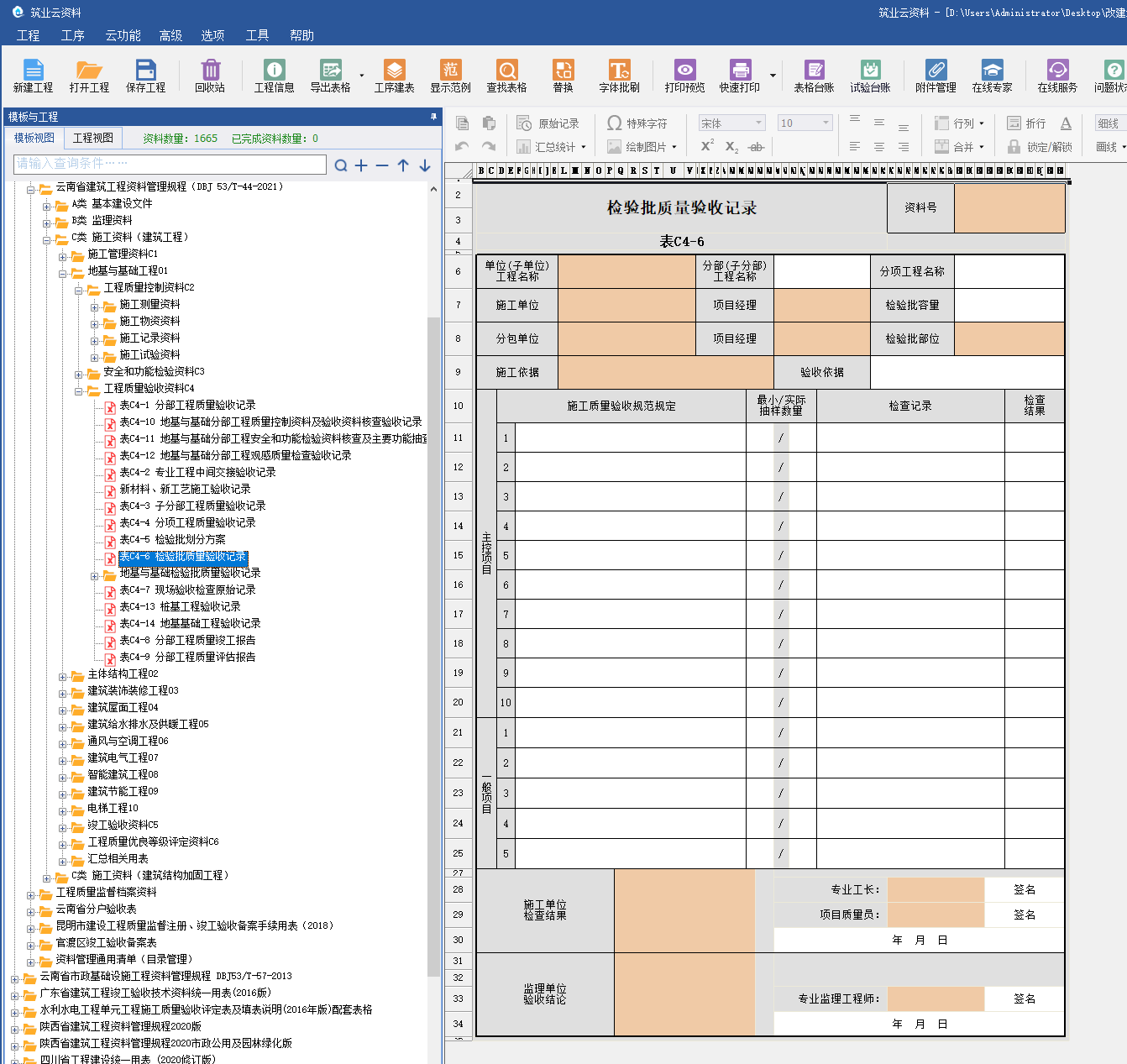Open the 回收站 recycle bin

pyautogui.click(x=210, y=76)
